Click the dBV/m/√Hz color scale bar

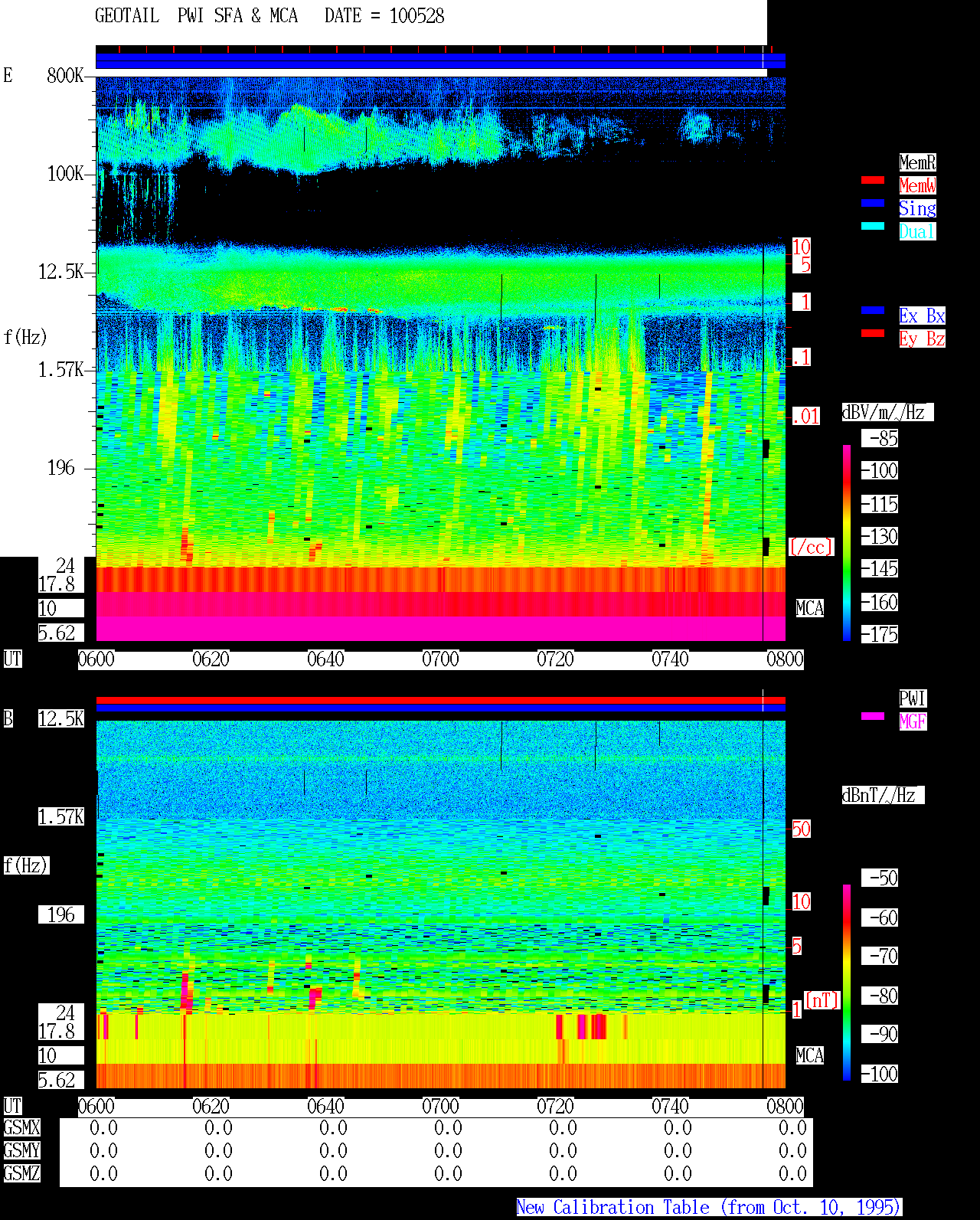(847, 543)
